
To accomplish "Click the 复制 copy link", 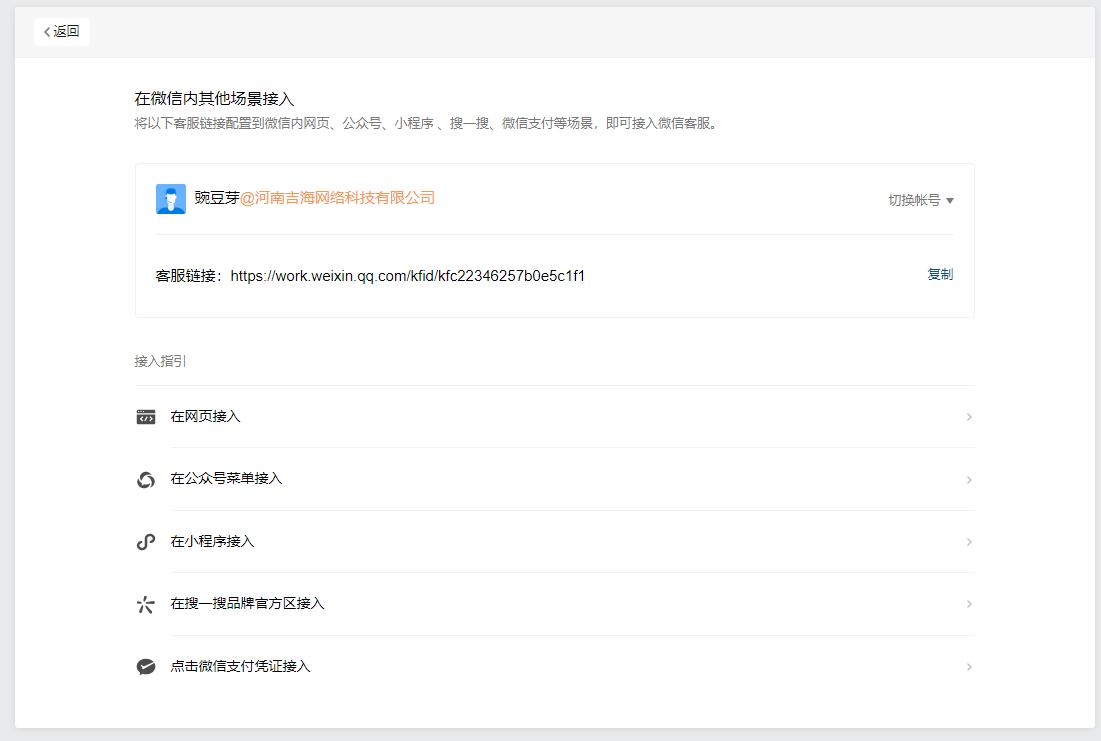I will pos(940,274).
